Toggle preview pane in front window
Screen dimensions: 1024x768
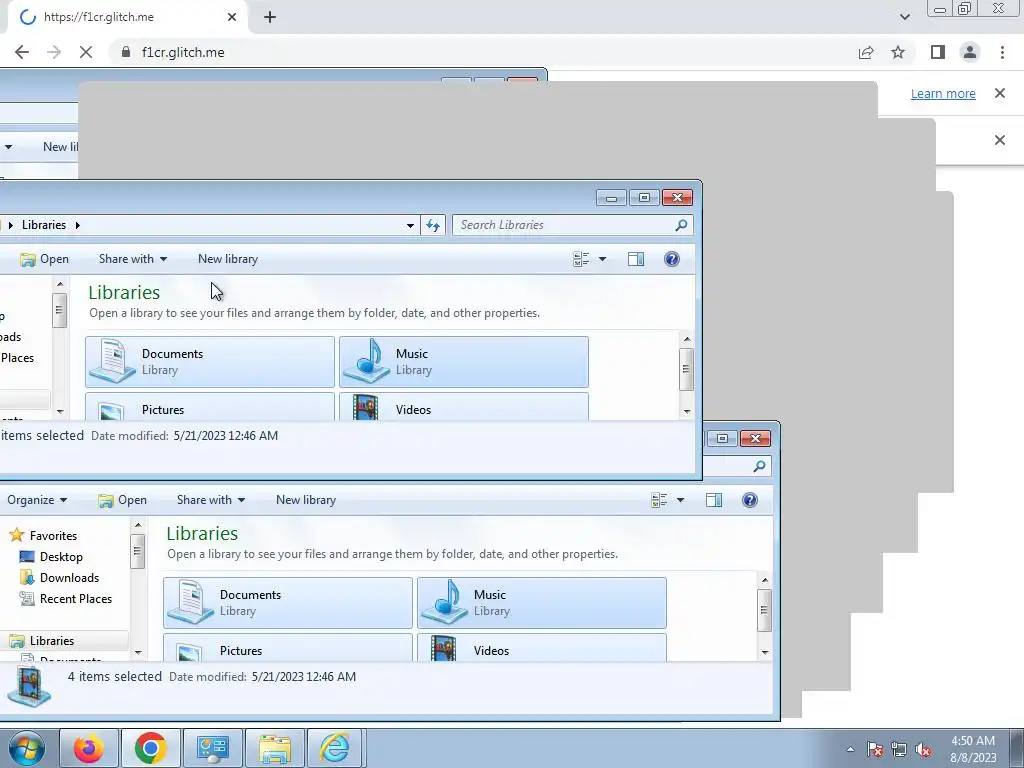click(x=714, y=500)
